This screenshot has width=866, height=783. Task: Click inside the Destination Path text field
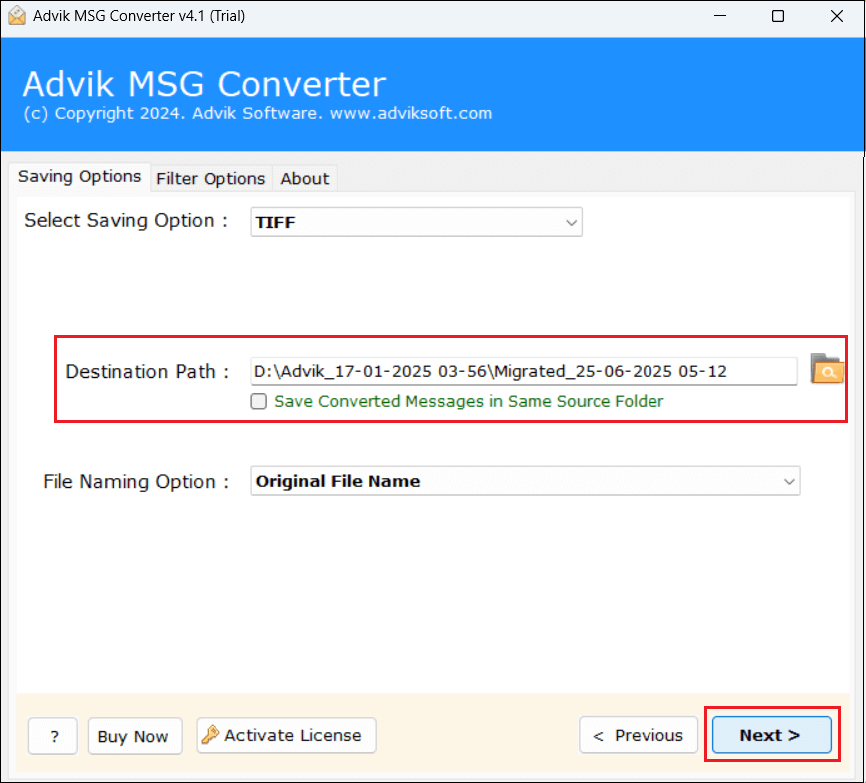(x=524, y=372)
